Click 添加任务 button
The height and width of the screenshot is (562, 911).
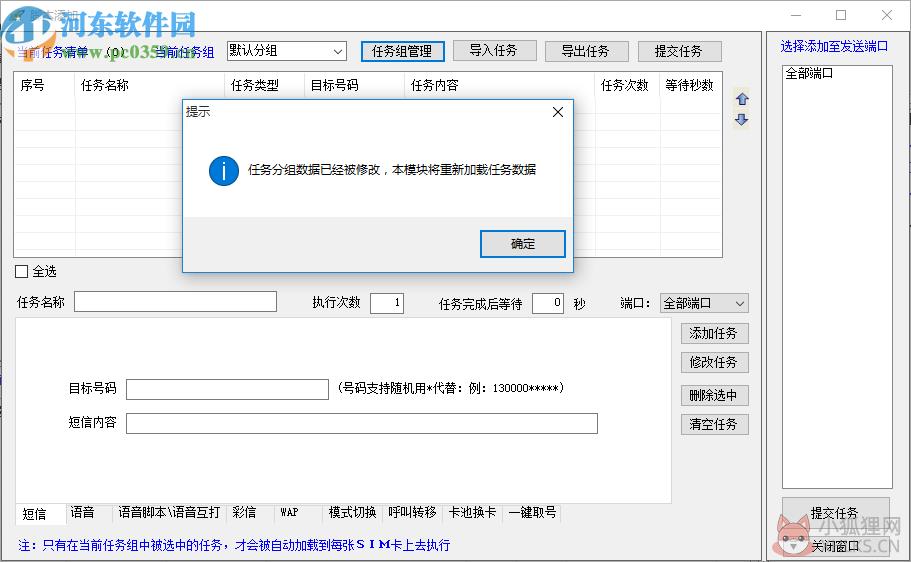point(715,334)
